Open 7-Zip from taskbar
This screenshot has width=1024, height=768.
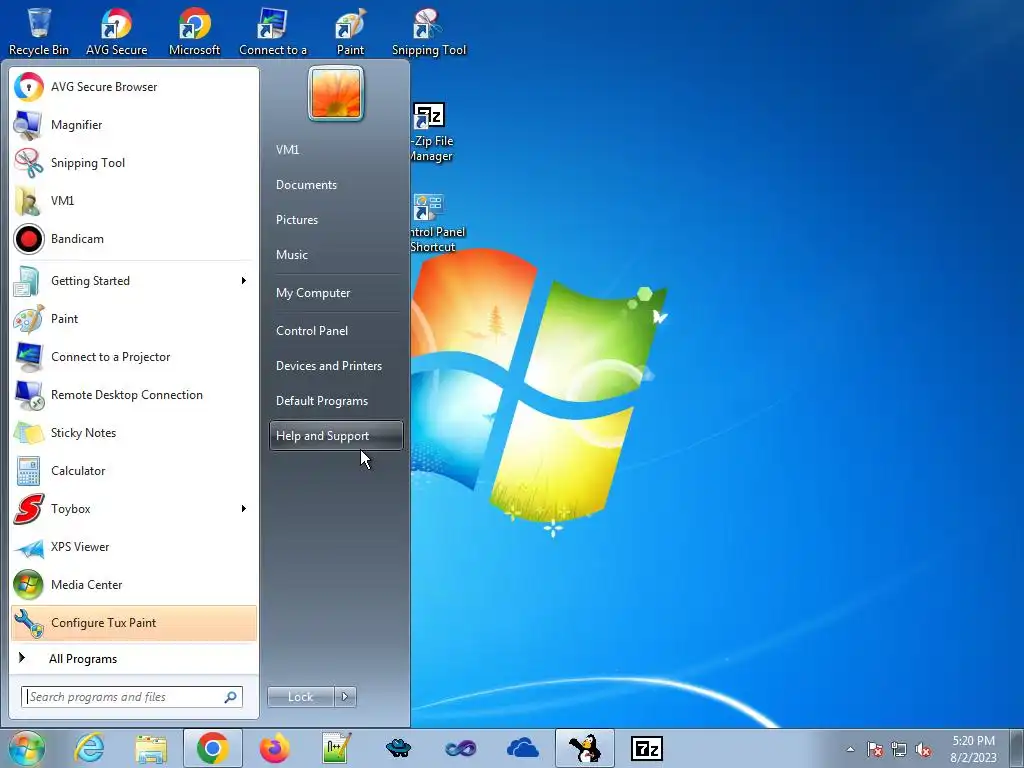tap(647, 748)
